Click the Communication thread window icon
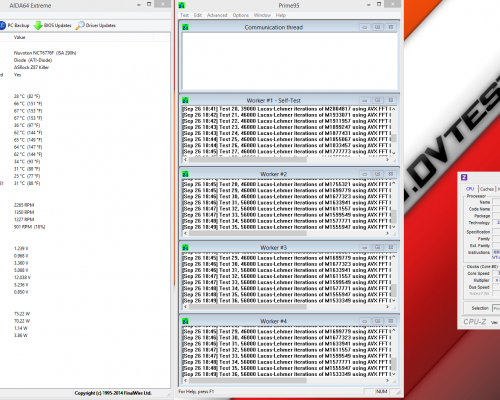 pyautogui.click(x=186, y=27)
